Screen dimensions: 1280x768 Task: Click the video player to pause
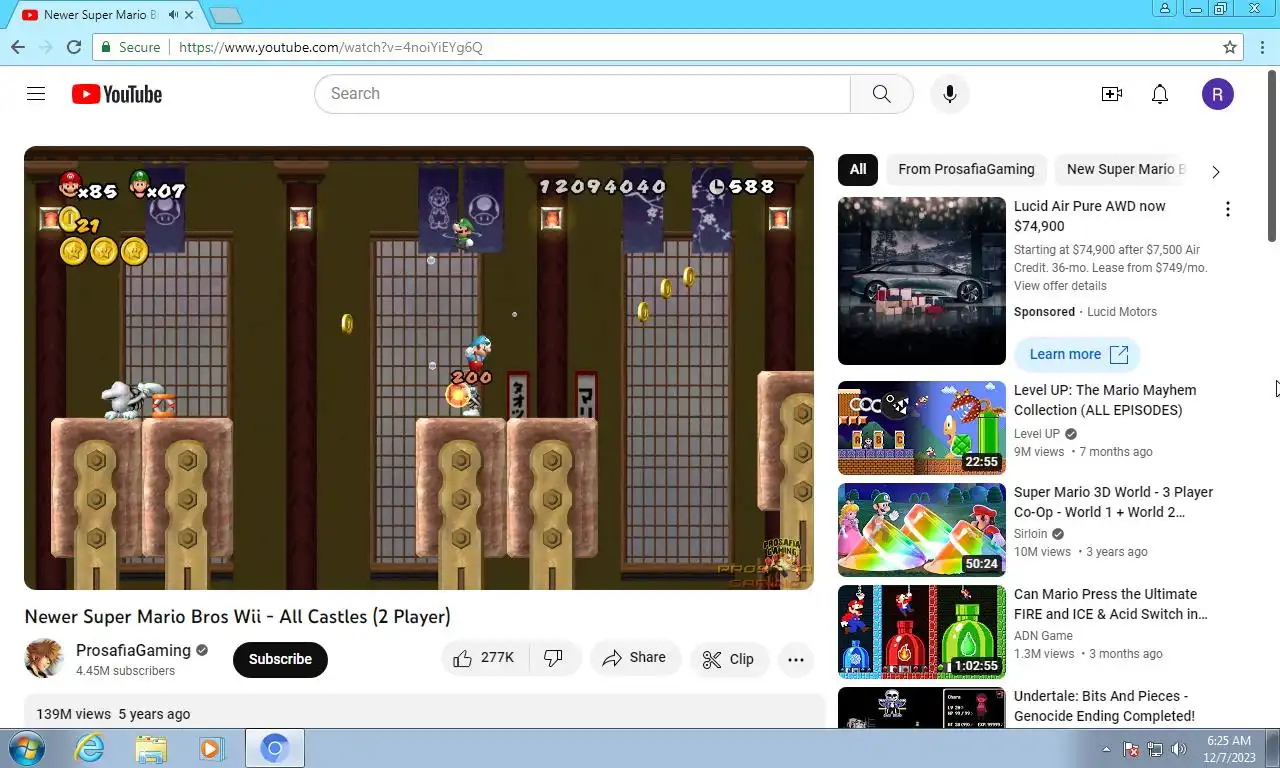(x=419, y=368)
